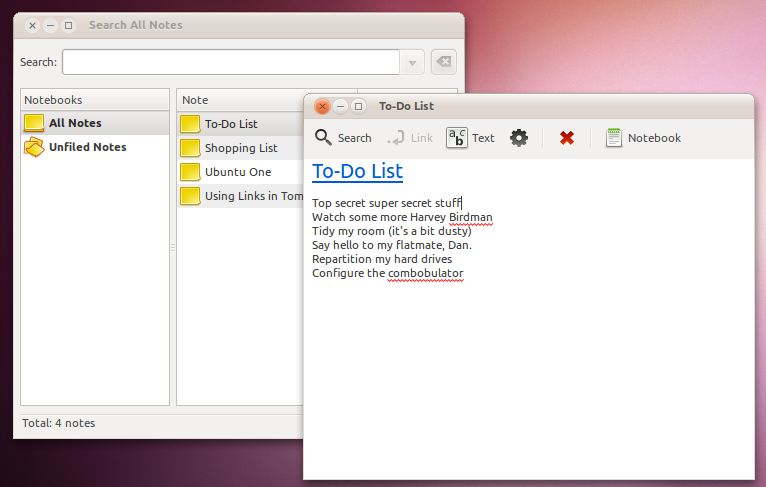Click the Notebooks column header

tap(94, 100)
